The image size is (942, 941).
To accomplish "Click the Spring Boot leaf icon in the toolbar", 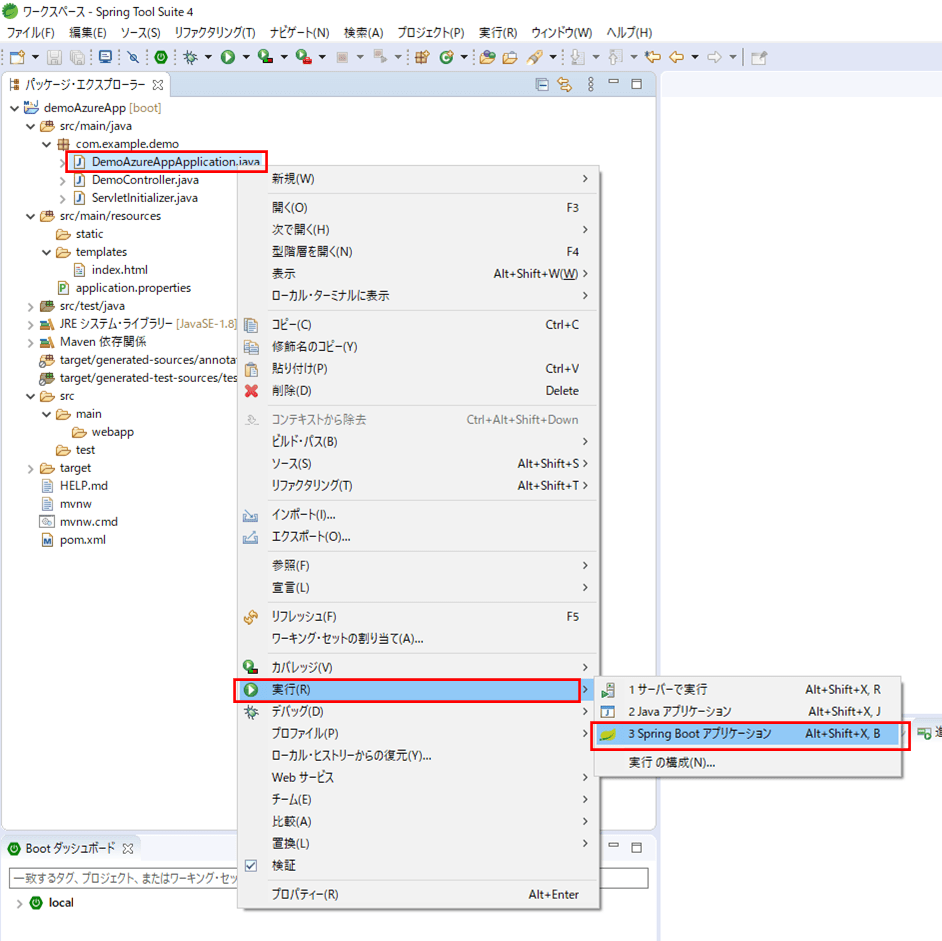I will coord(160,58).
